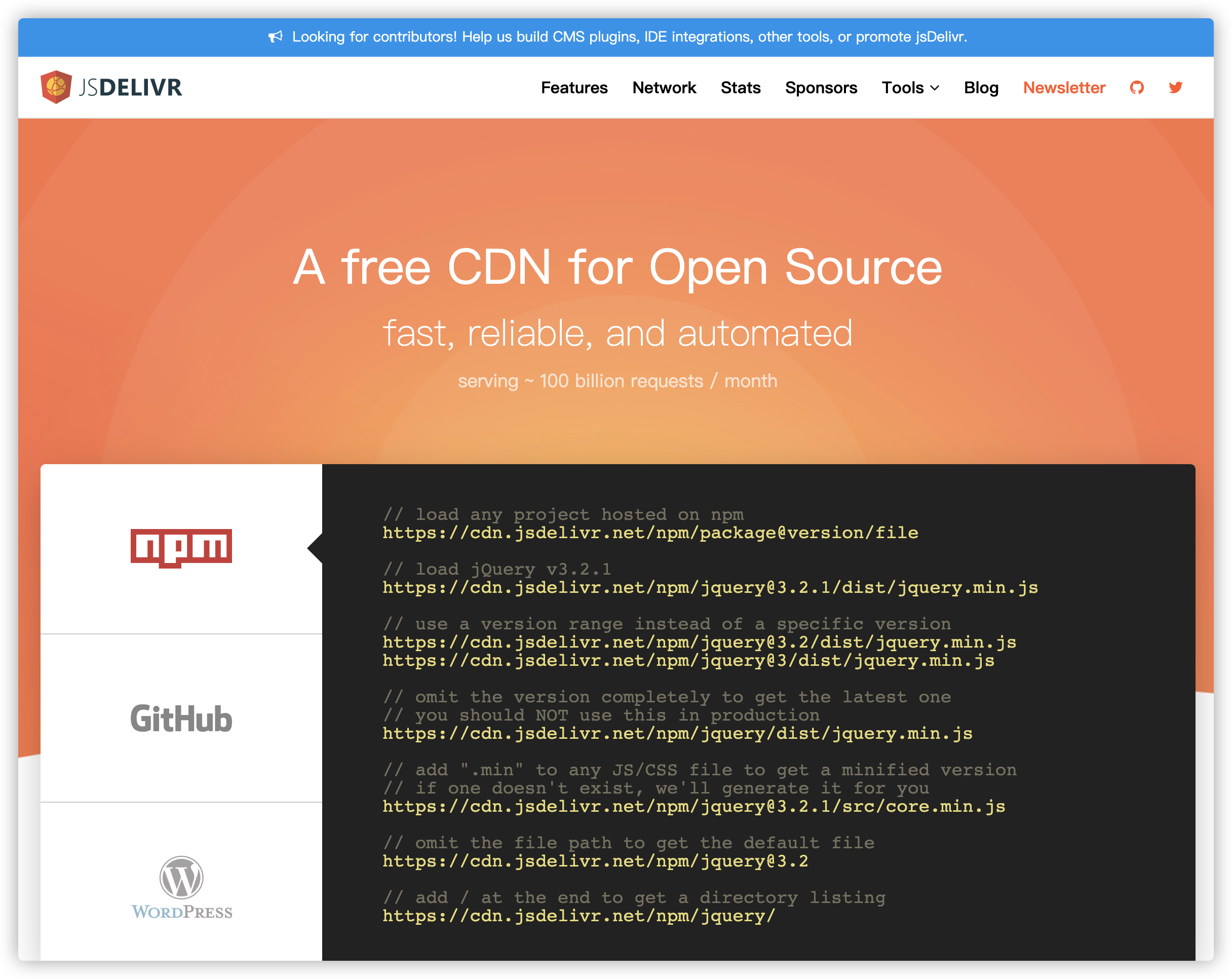1232x979 pixels.
Task: Expand the Tools dropdown menu
Action: click(x=903, y=88)
